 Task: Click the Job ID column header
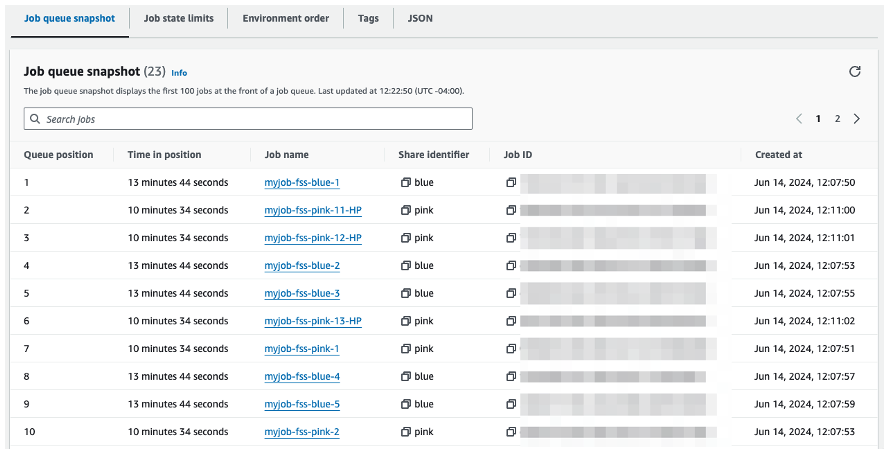pos(518,155)
